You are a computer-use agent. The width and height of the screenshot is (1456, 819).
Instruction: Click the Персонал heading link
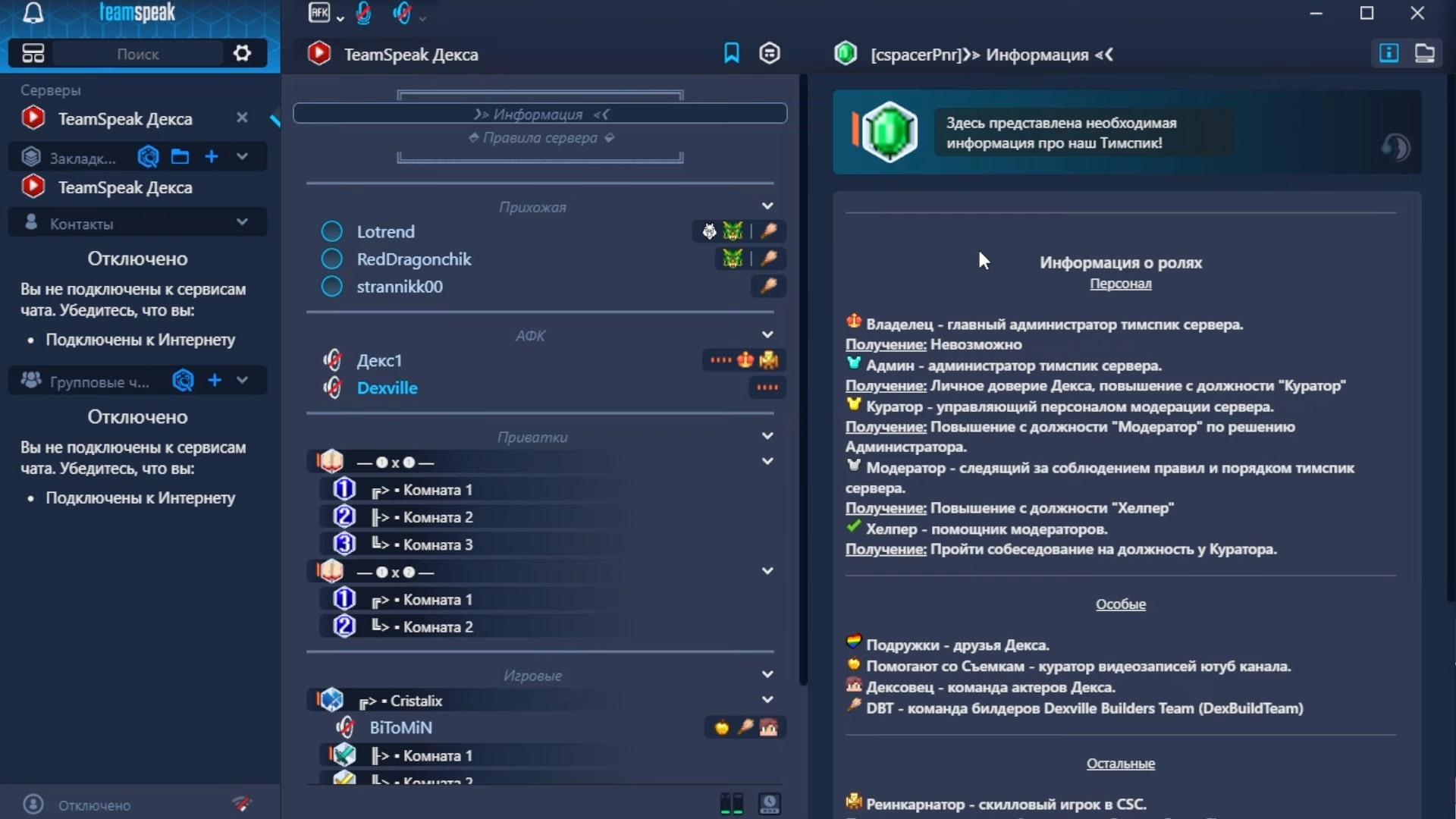point(1120,284)
